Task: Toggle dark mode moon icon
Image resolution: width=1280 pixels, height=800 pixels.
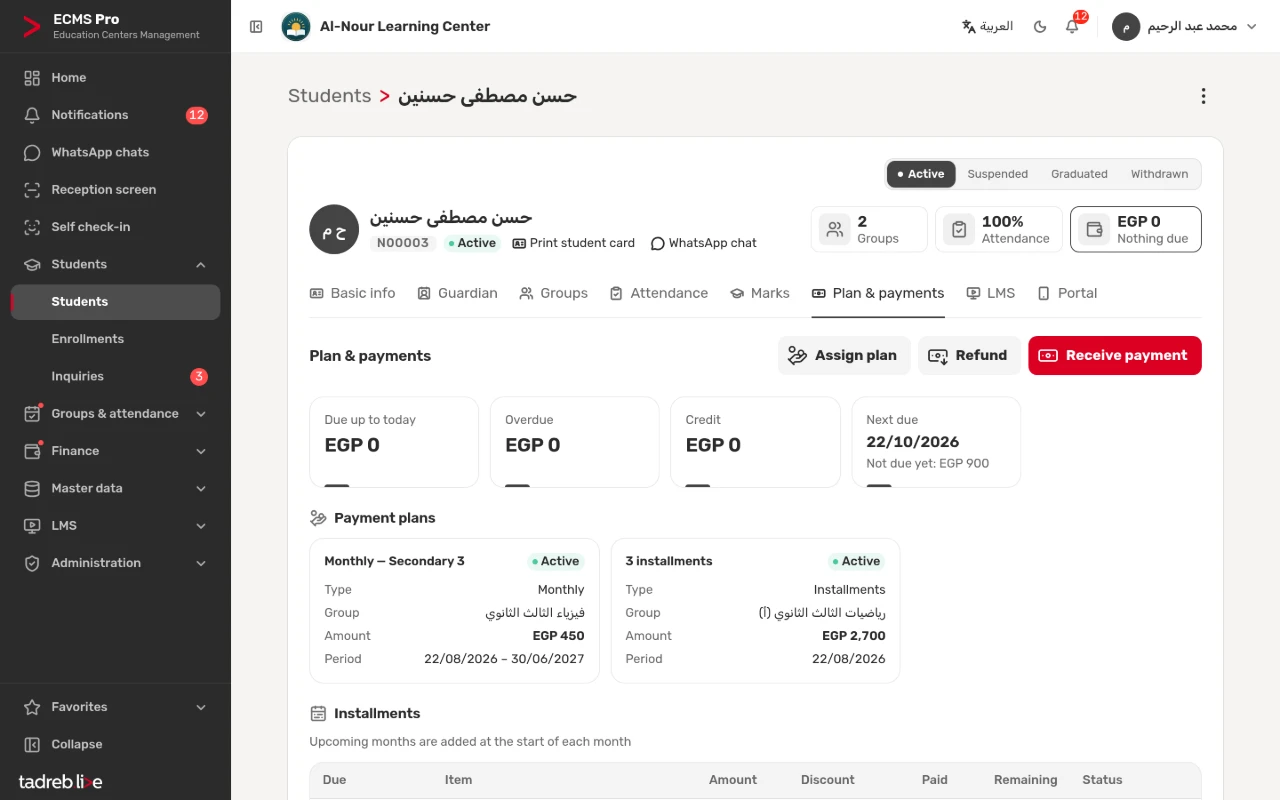Action: (x=1040, y=27)
